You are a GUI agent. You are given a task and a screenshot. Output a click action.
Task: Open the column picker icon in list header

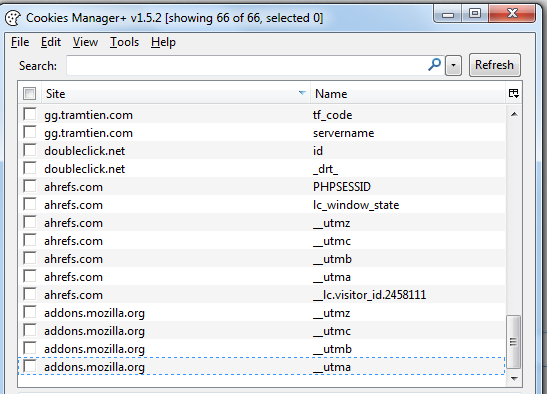coord(514,94)
